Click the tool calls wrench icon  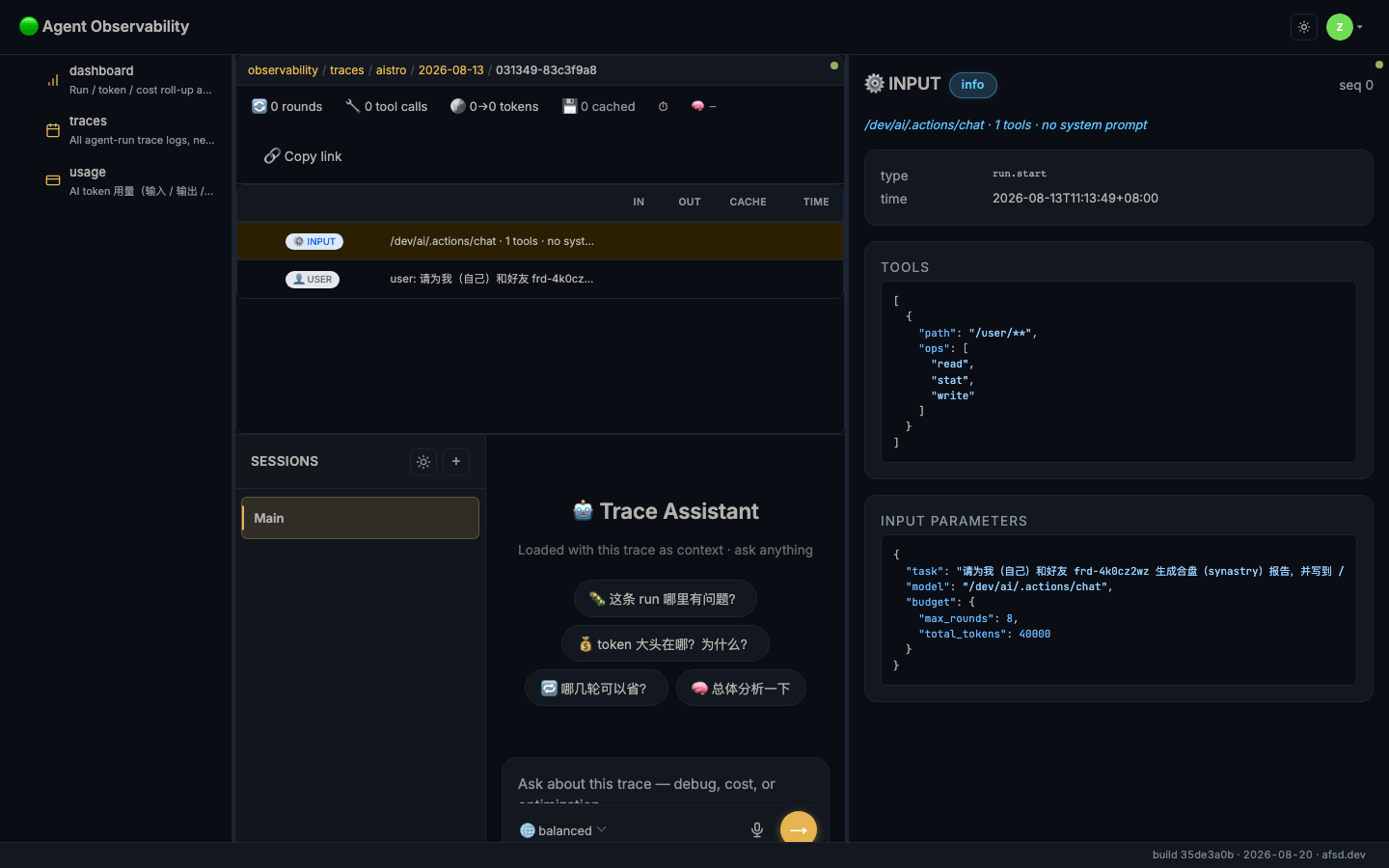pyautogui.click(x=353, y=106)
